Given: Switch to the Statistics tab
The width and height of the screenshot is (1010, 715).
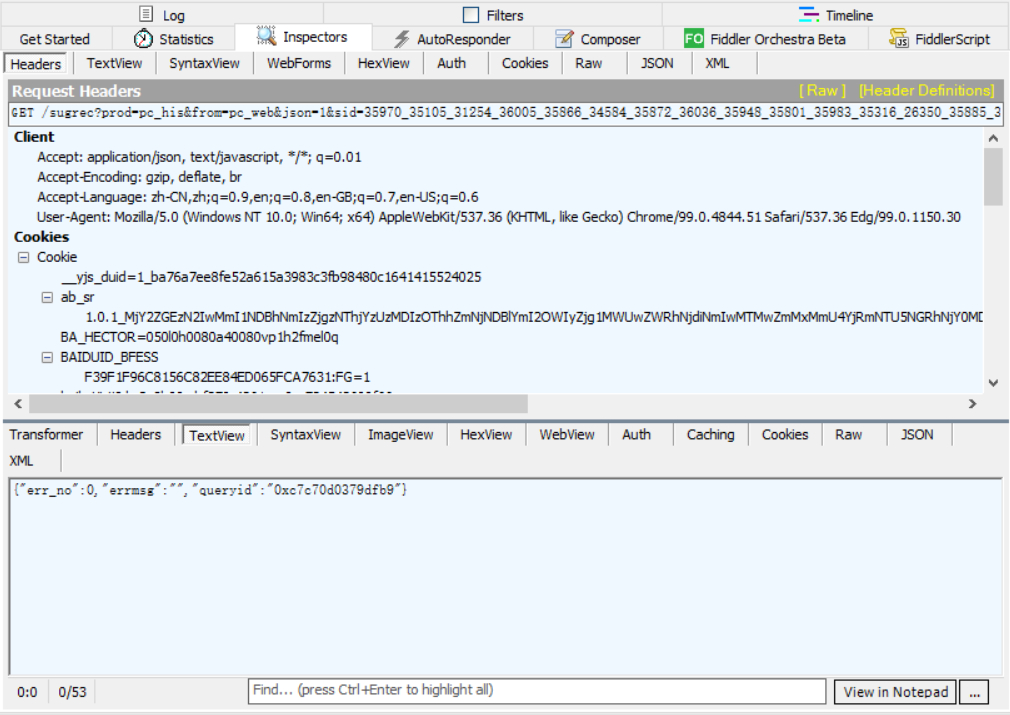Looking at the screenshot, I should (x=174, y=39).
